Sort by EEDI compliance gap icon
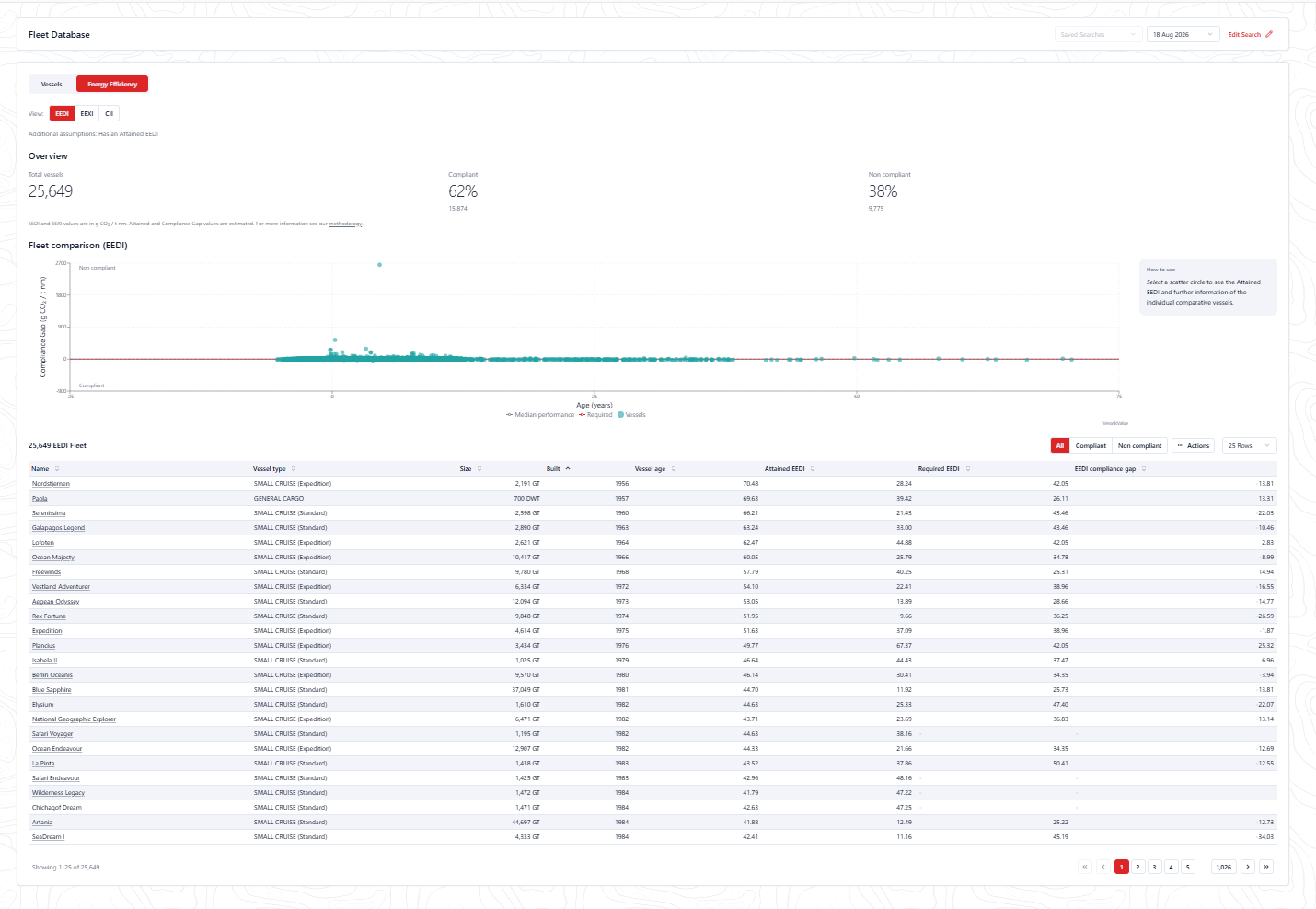The width and height of the screenshot is (1316, 909). (1144, 468)
